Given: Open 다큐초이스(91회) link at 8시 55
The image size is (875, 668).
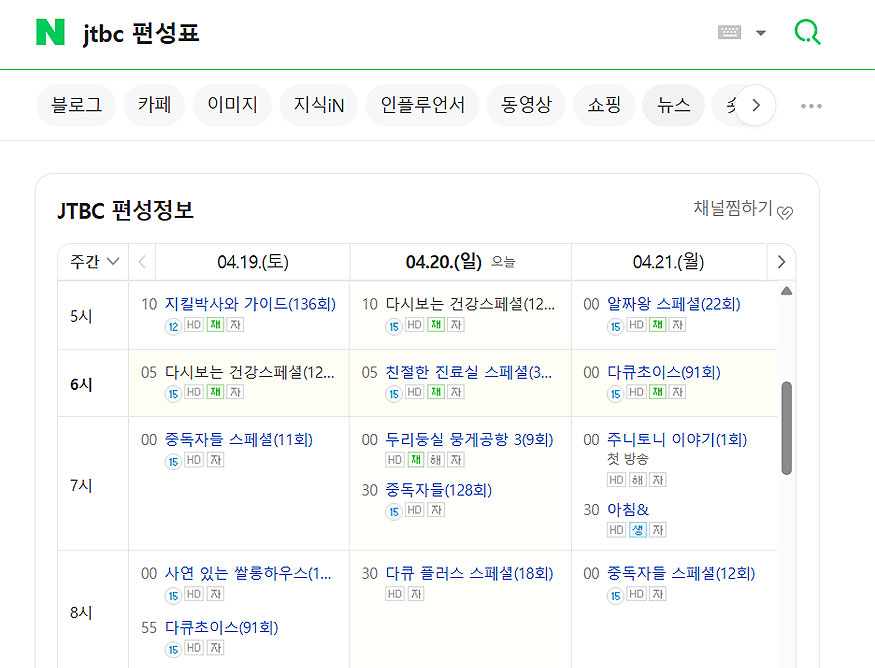Looking at the screenshot, I should 221,628.
